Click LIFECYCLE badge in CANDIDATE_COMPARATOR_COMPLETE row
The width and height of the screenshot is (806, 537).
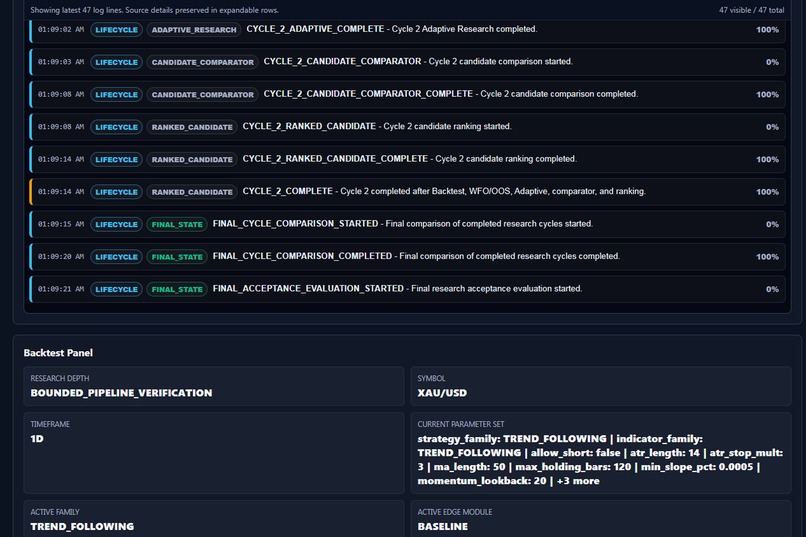[x=116, y=95]
